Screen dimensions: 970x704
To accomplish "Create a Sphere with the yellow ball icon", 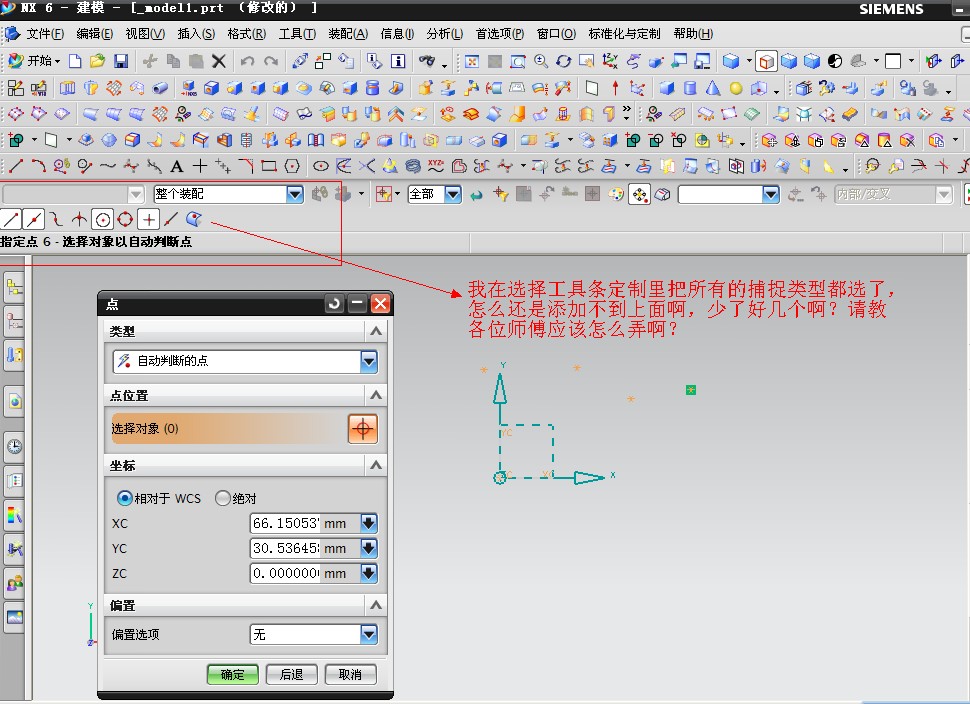I will coord(736,88).
